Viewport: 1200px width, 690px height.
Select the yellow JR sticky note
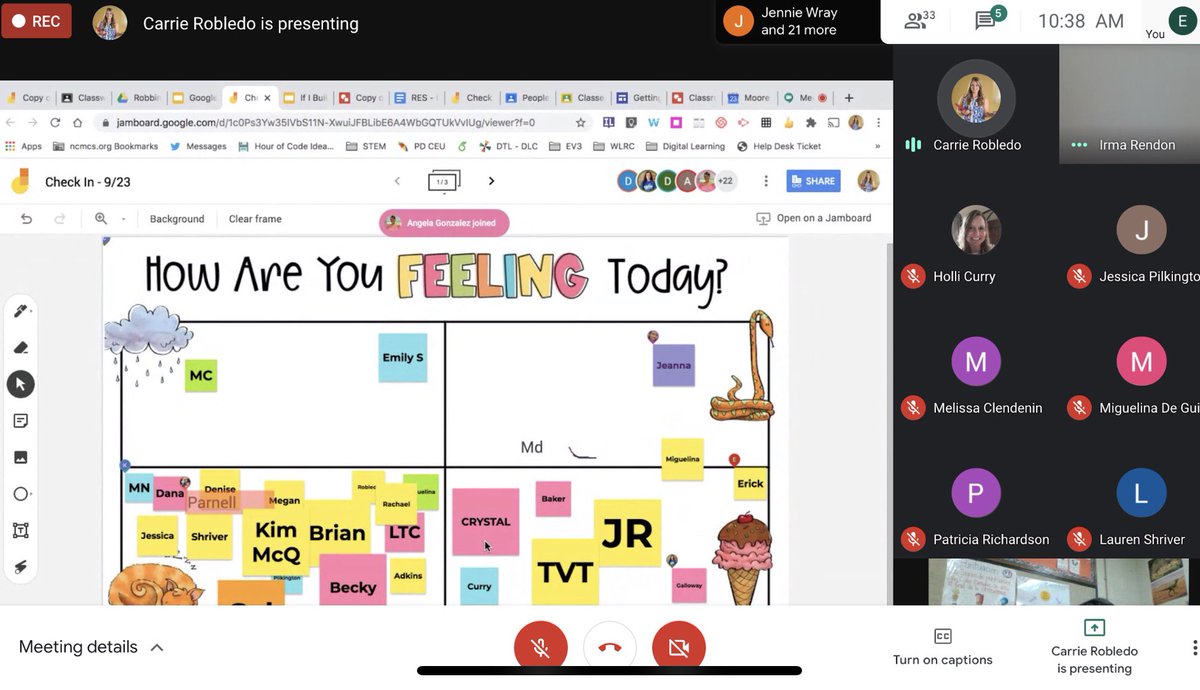coord(627,533)
